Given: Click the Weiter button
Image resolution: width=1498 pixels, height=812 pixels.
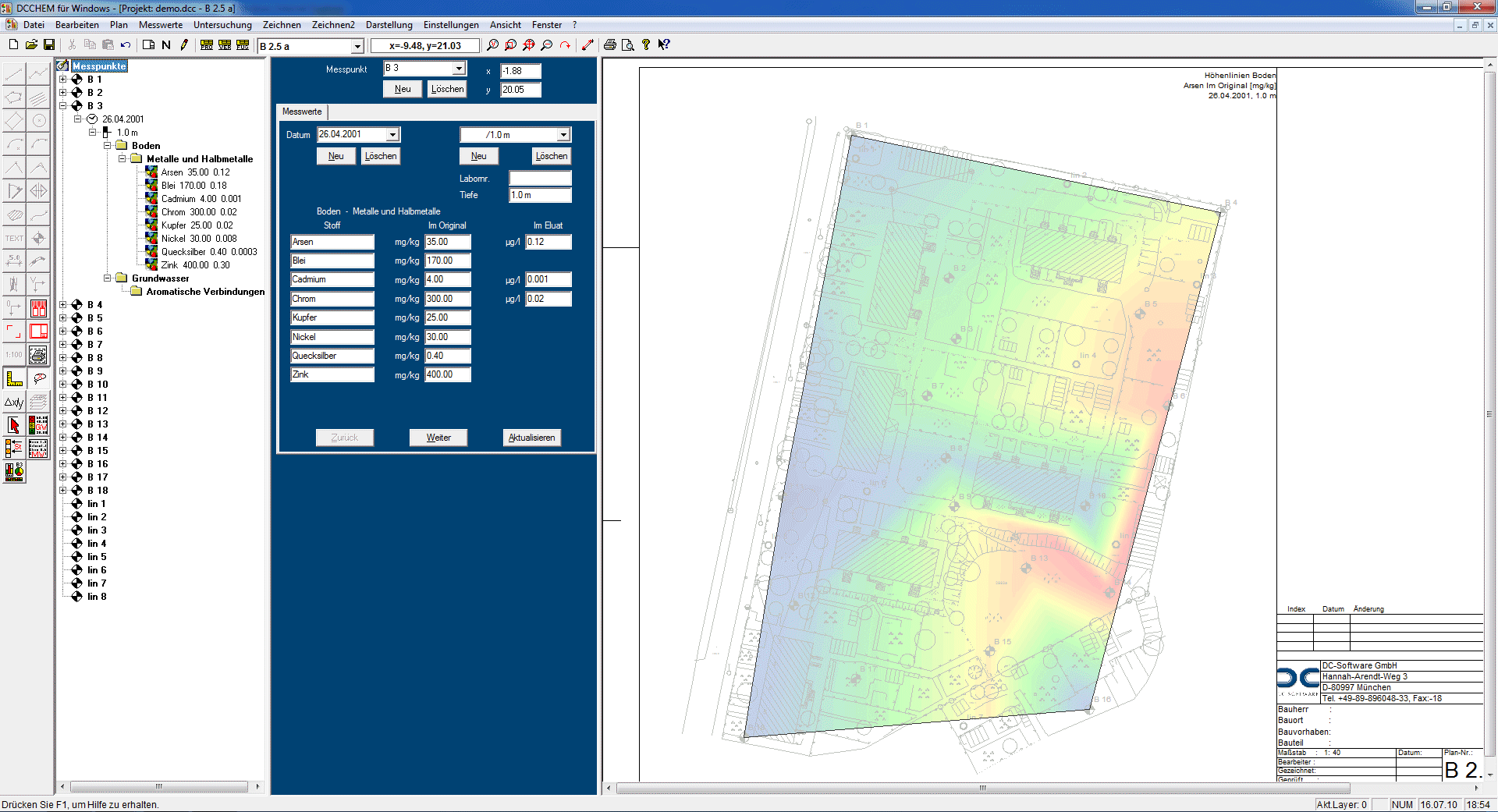Looking at the screenshot, I should 438,438.
